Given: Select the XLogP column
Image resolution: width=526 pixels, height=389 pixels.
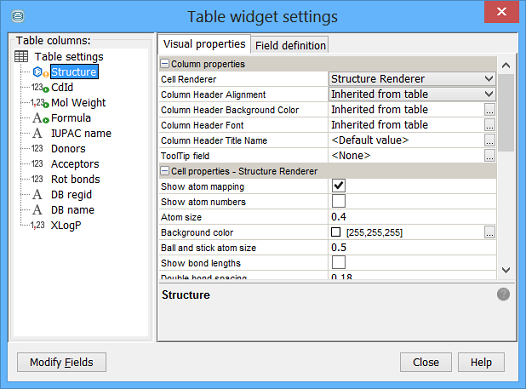Looking at the screenshot, I should 66,225.
